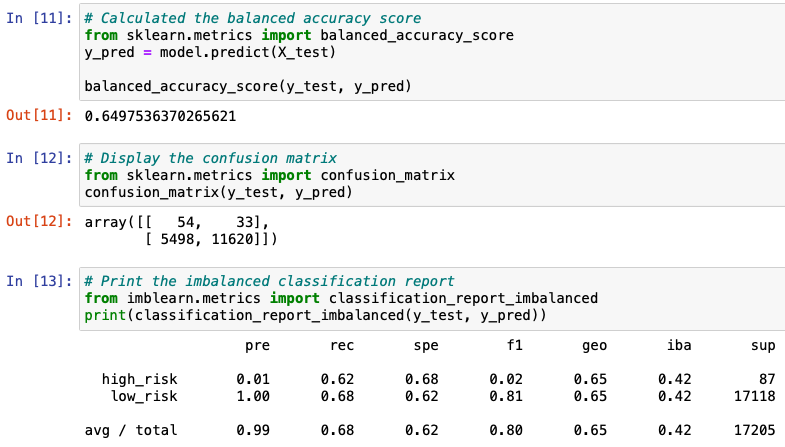The width and height of the screenshot is (785, 447).
Task: Click avg / total support 17205
Action: tap(754, 430)
